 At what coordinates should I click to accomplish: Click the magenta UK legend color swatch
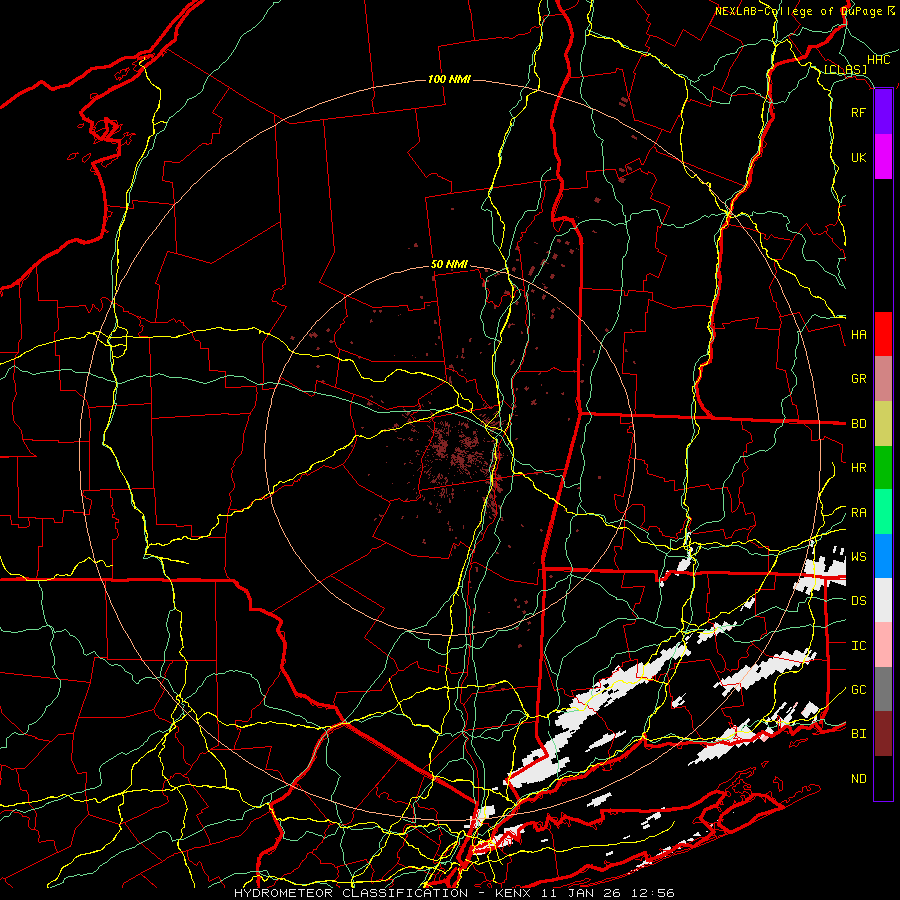[x=883, y=157]
